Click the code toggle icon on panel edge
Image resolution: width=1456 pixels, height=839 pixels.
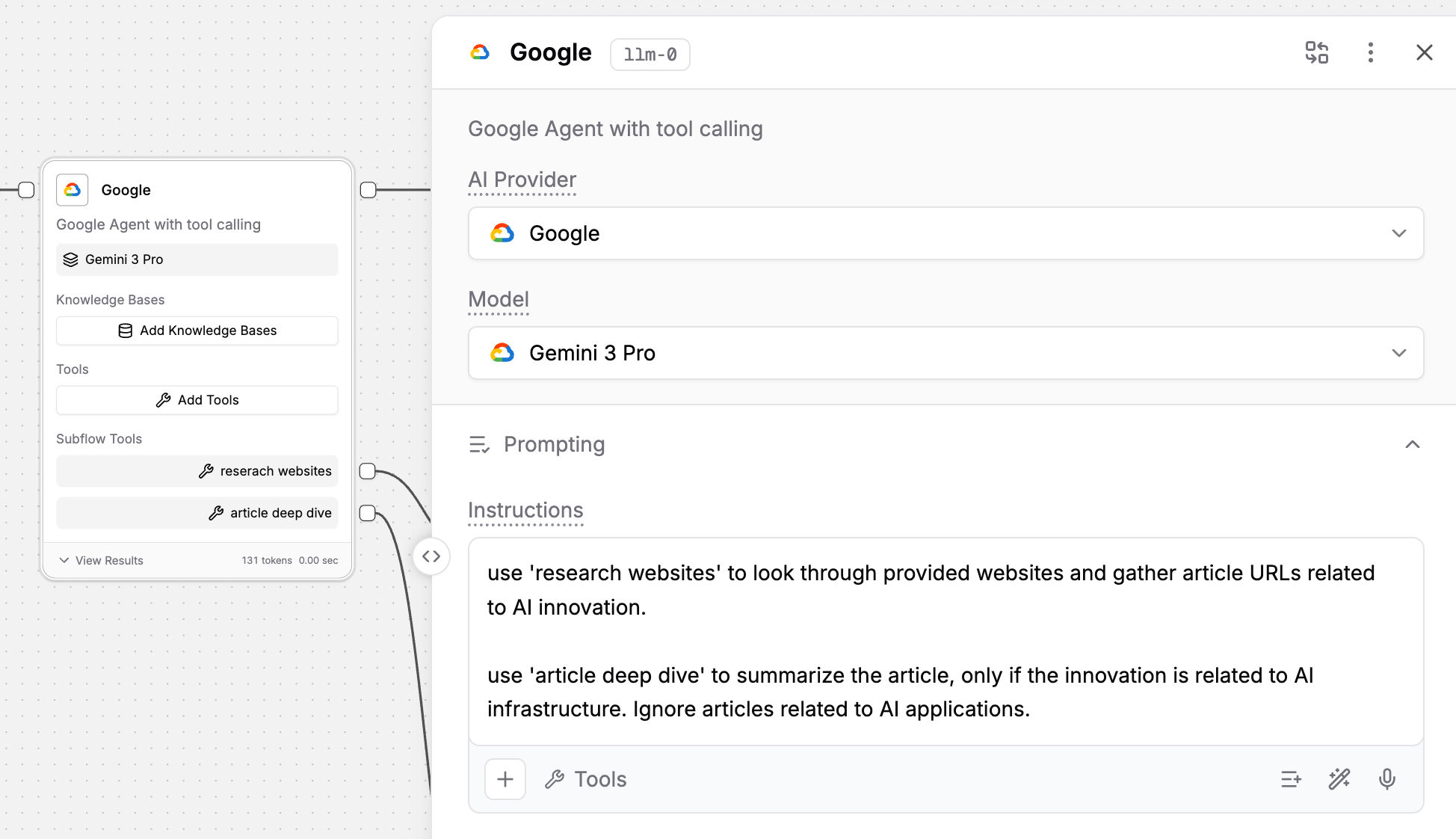[x=431, y=556]
